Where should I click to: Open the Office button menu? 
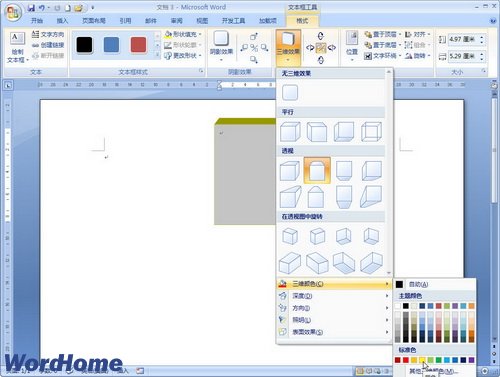click(13, 13)
